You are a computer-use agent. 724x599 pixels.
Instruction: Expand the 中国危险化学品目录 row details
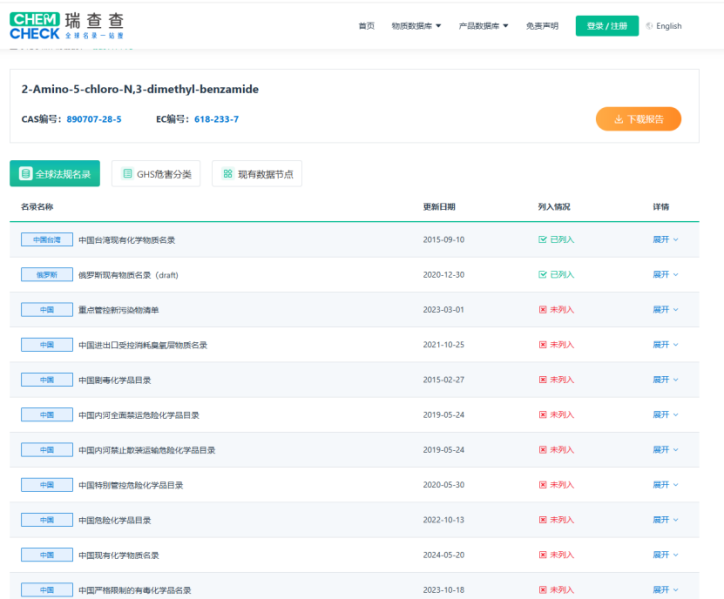point(665,520)
